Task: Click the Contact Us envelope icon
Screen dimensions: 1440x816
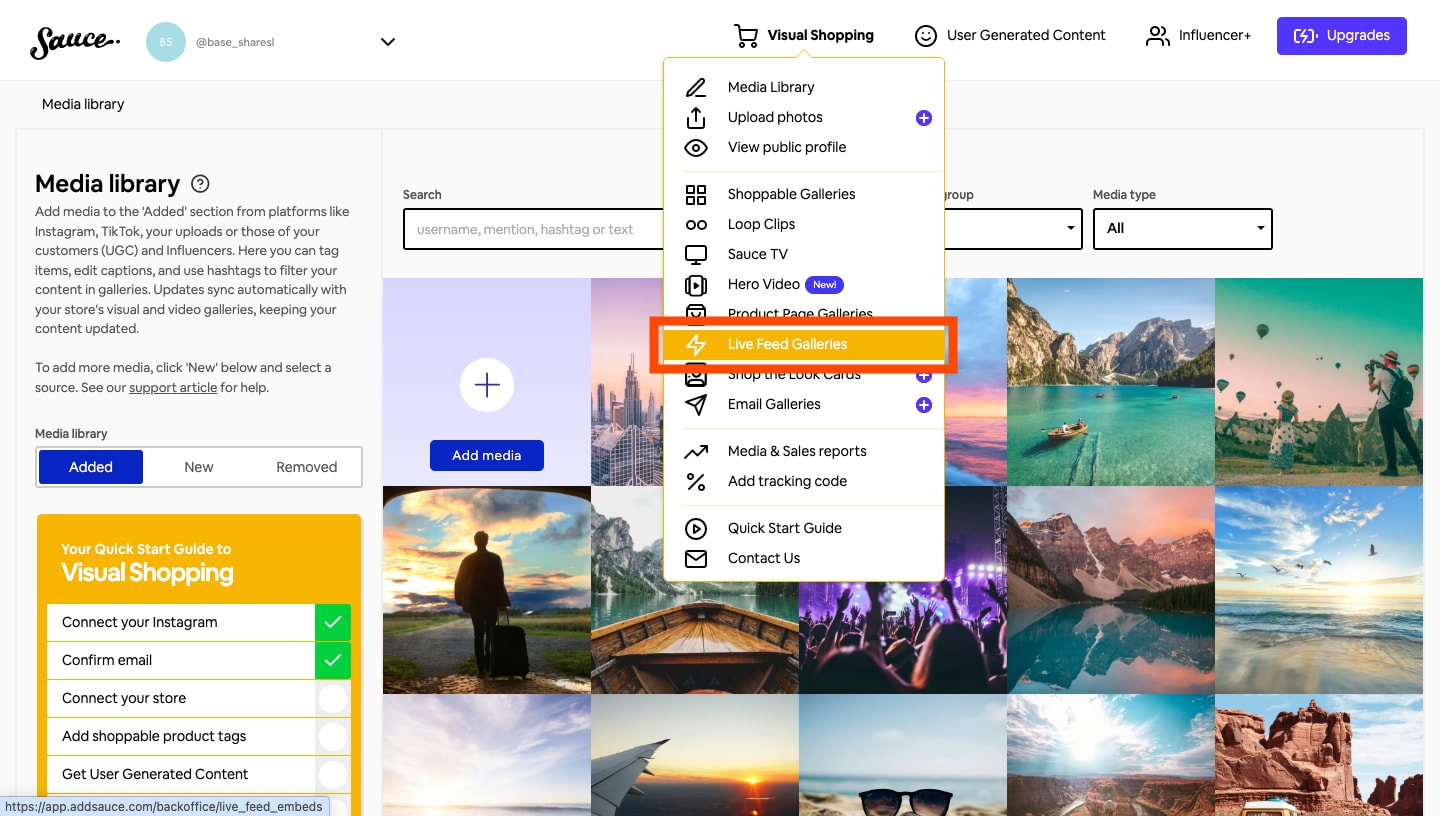Action: (696, 559)
